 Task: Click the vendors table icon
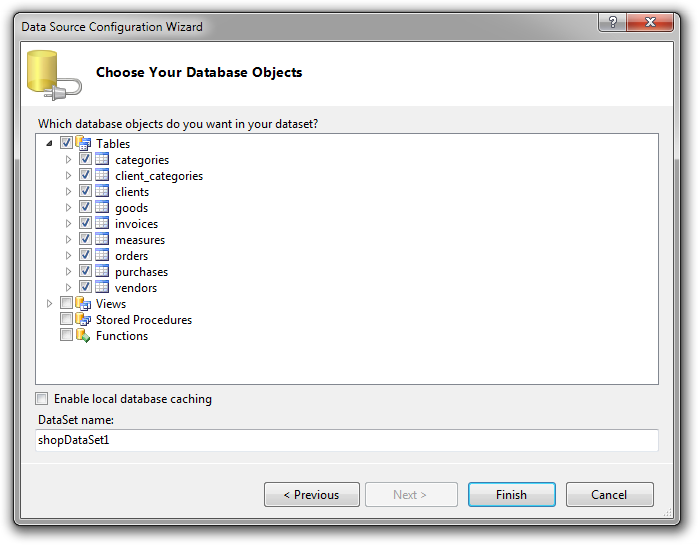pyautogui.click(x=102, y=287)
